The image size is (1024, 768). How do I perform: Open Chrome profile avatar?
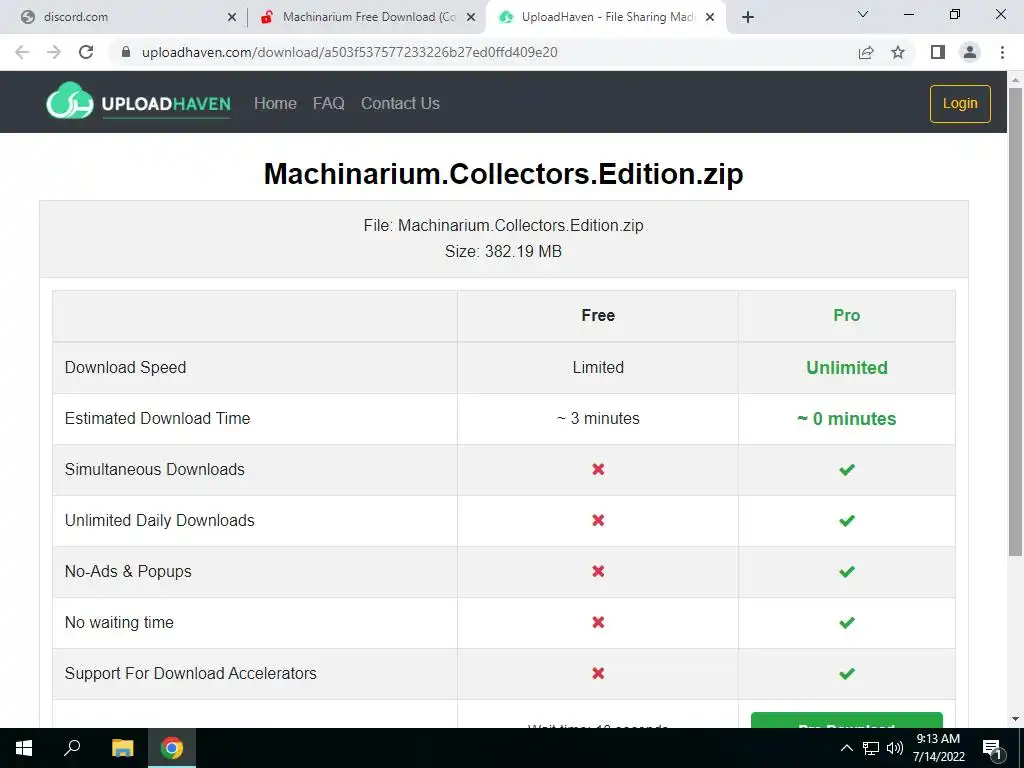coord(970,52)
